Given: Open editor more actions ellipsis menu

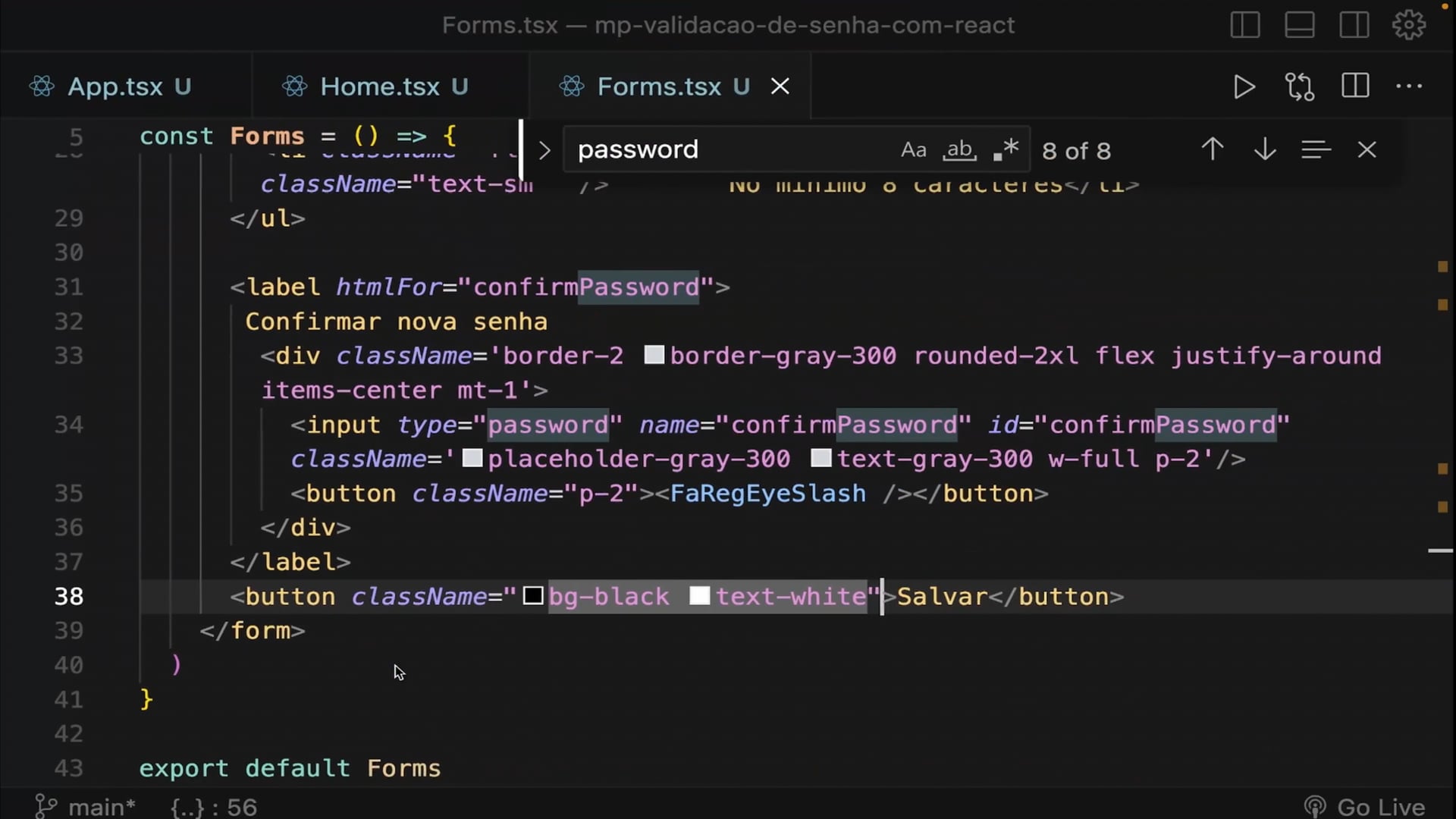Looking at the screenshot, I should (1409, 86).
